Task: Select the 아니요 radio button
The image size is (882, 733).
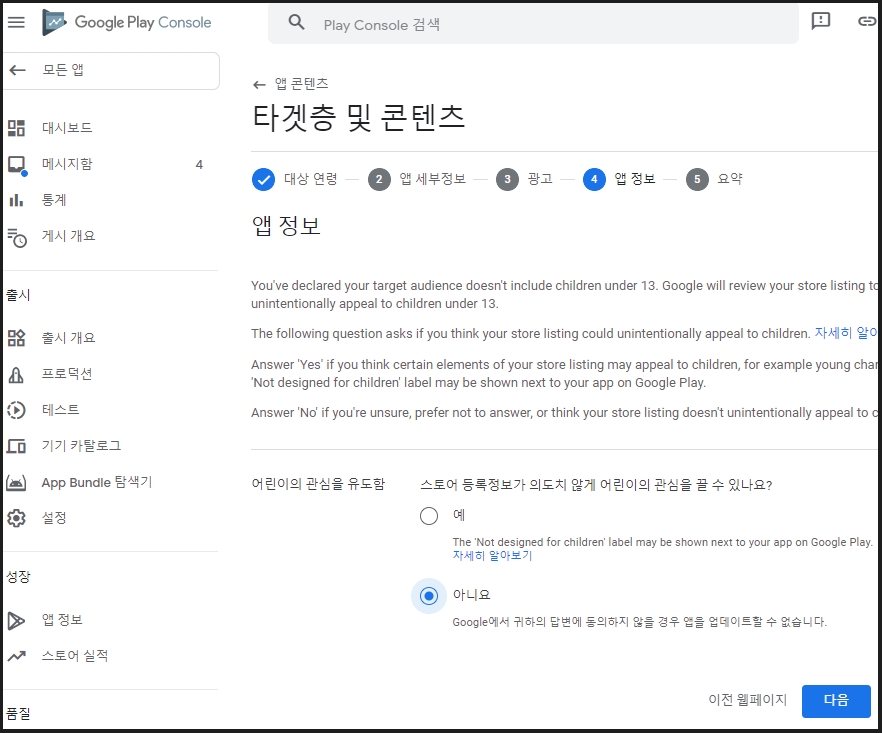Action: point(429,596)
